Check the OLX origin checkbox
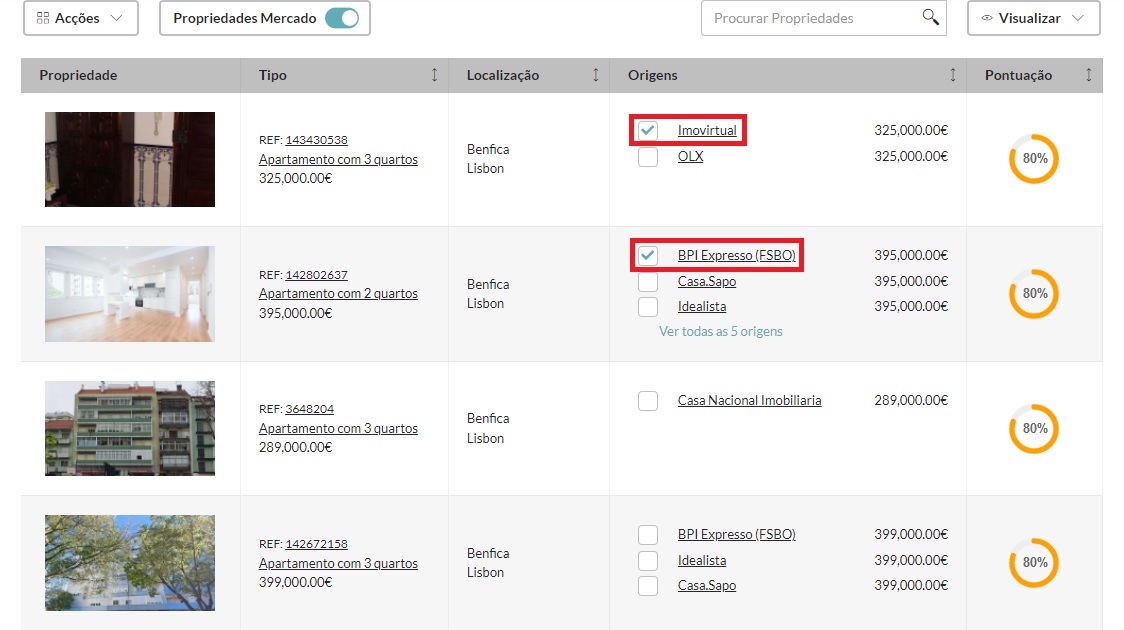Screen dimensions: 1124x630 coord(648,157)
